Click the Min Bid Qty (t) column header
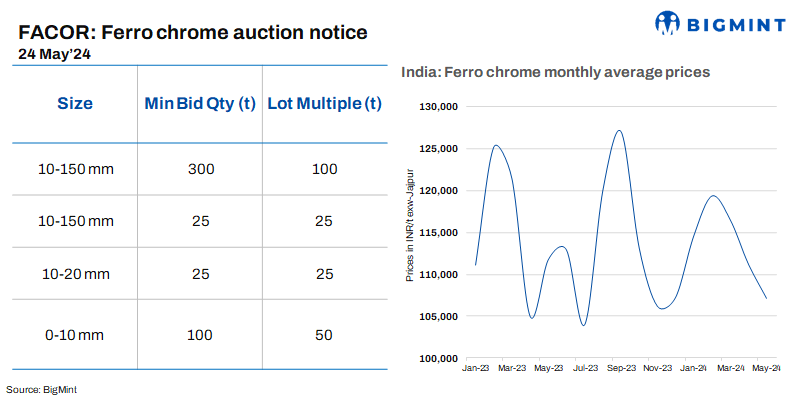Image resolution: width=804 pixels, height=401 pixels. pos(200,103)
